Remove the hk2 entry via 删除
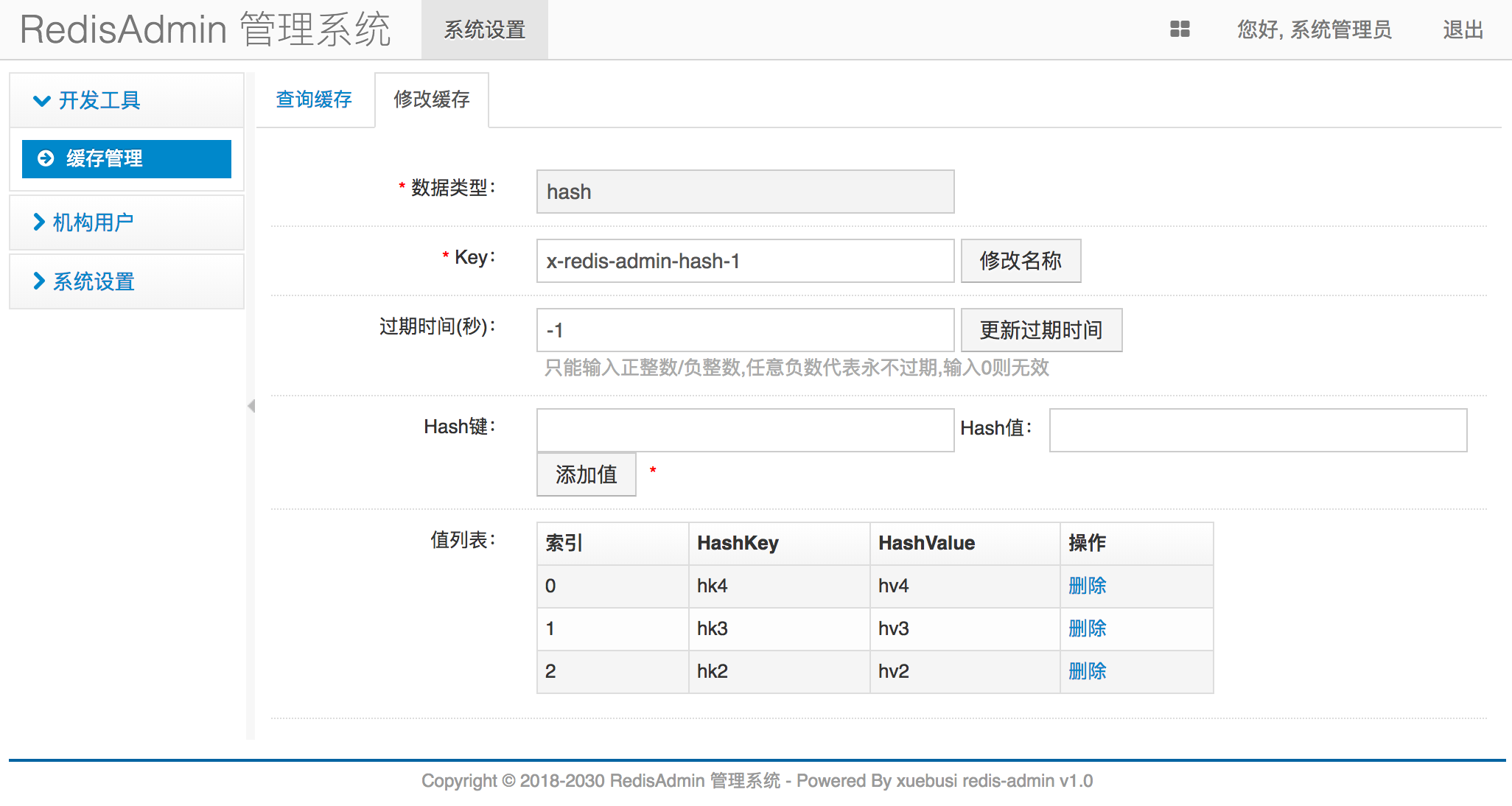 point(1087,671)
